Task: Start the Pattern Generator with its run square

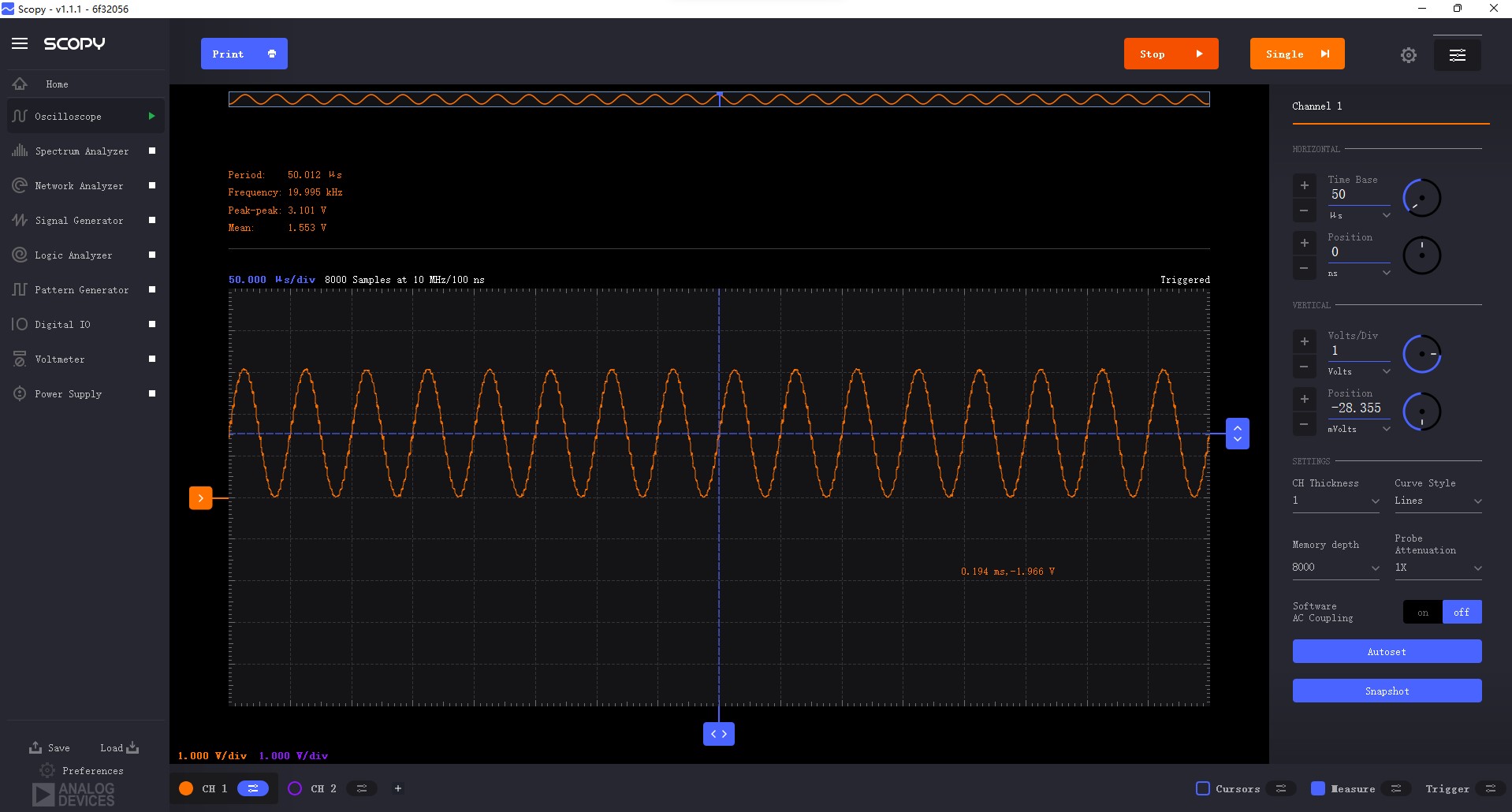Action: tap(152, 289)
